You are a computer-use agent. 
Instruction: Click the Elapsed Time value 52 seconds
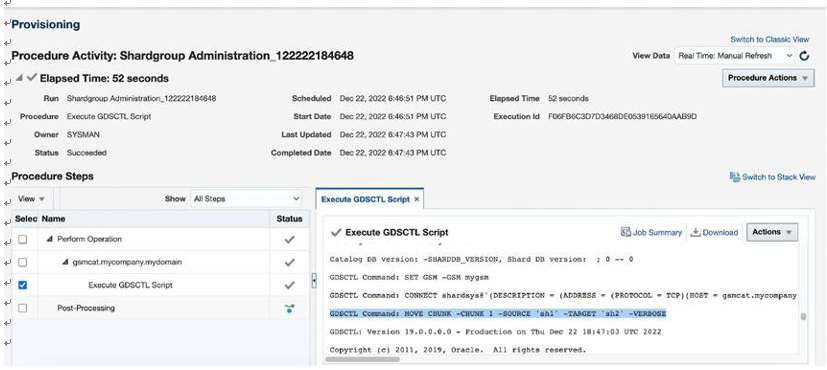(568, 99)
